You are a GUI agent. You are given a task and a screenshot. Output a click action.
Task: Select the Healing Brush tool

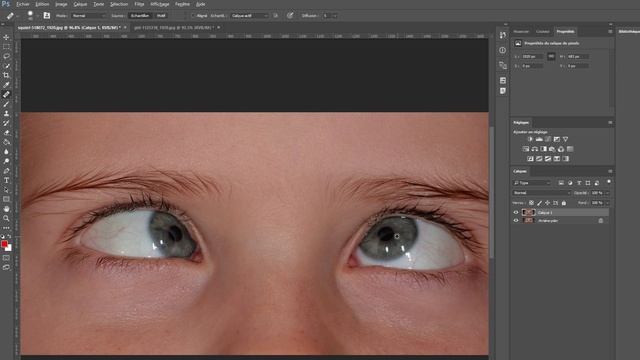(x=6, y=94)
